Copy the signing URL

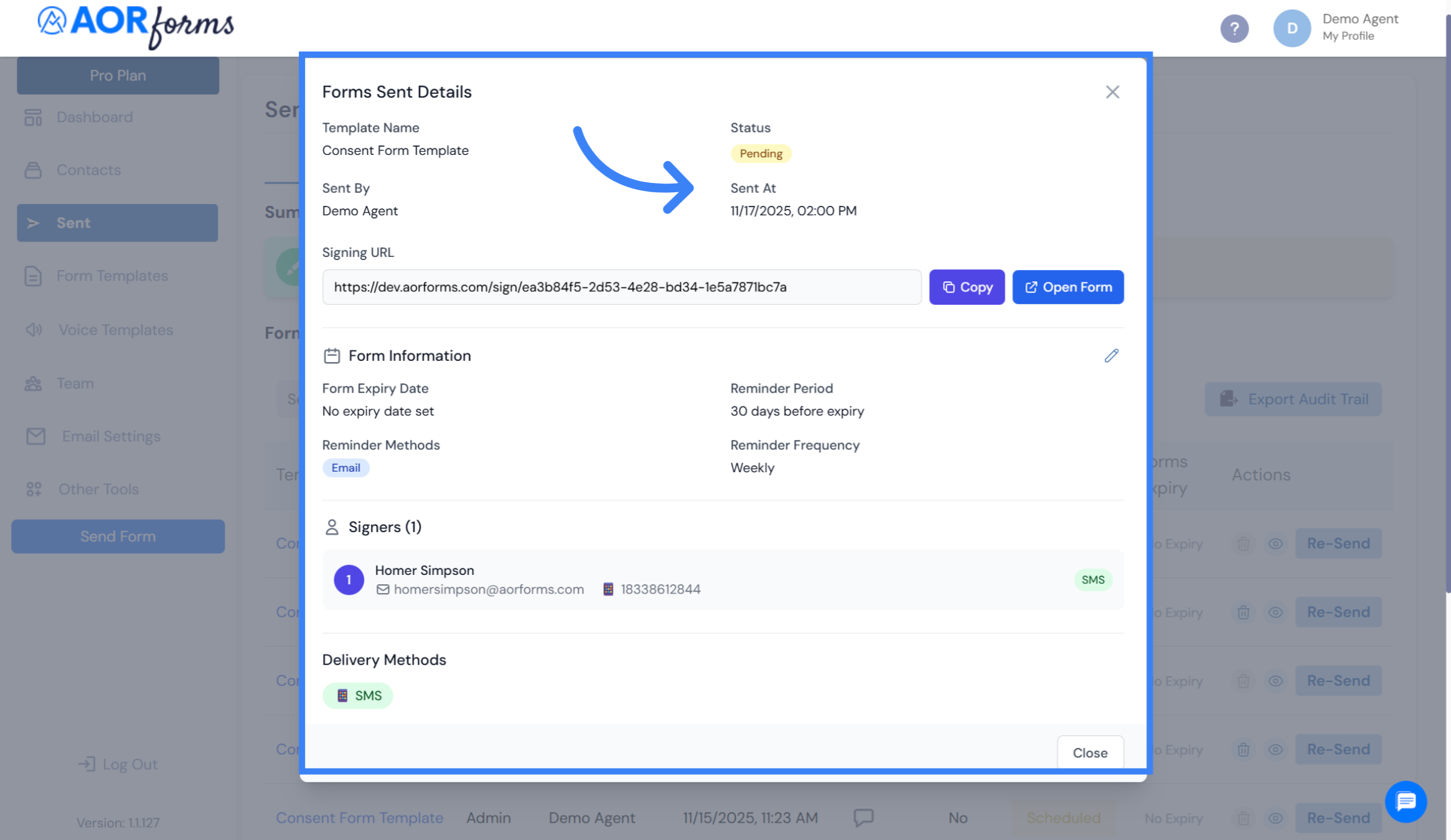click(x=967, y=287)
